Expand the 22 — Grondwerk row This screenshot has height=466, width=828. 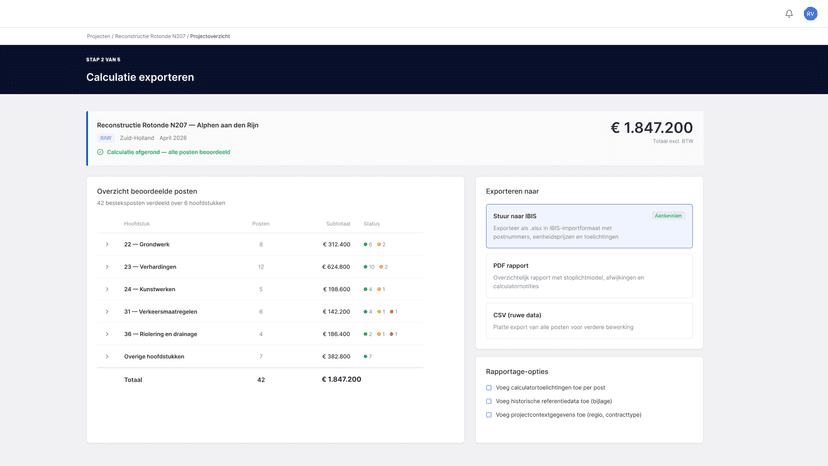pos(107,245)
